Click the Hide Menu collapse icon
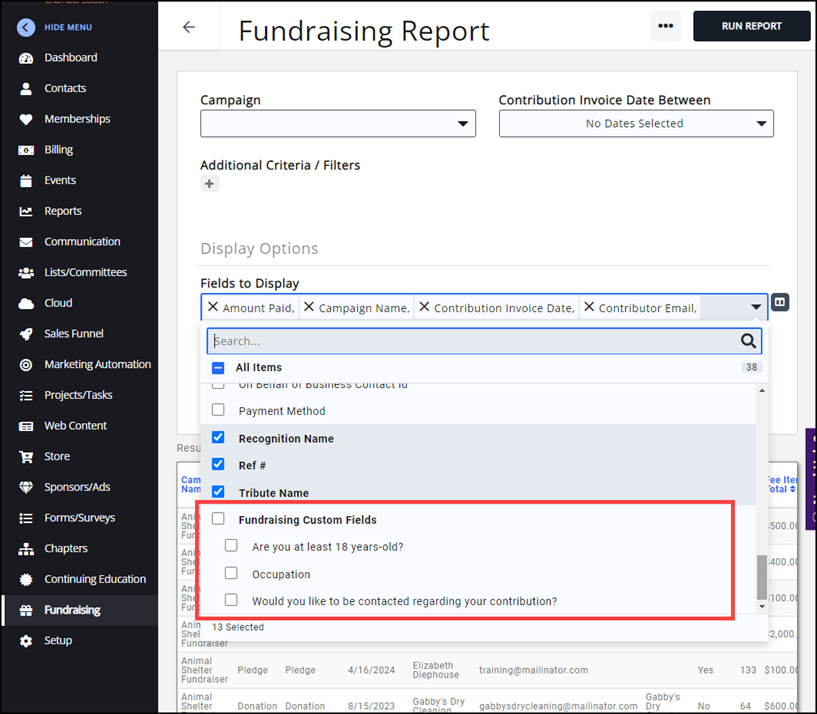Screen dimensions: 817x714 click(x=26, y=28)
